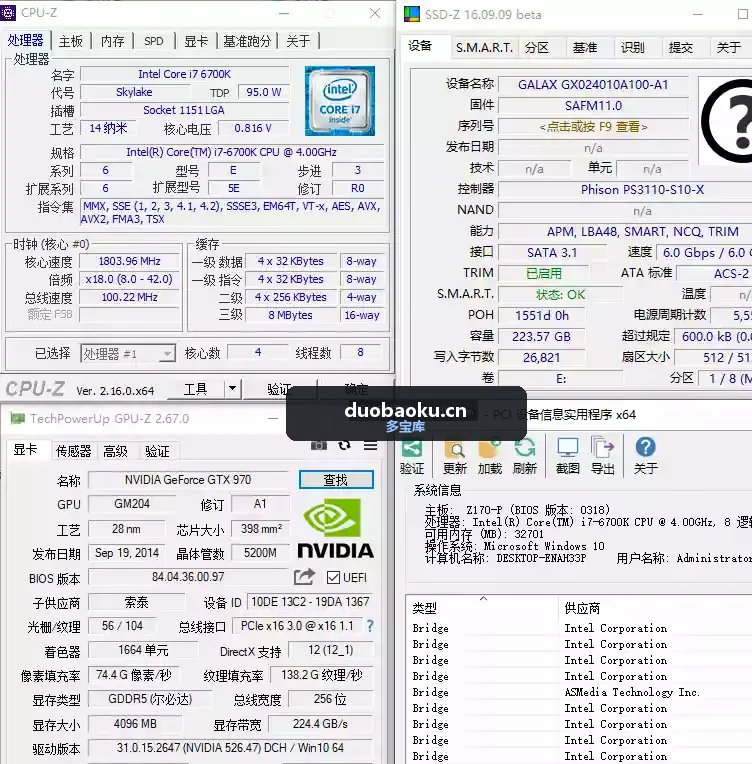This screenshot has height=764, width=752.
Task: Select the 显卡 tab in GPU-Z
Action: tap(25, 450)
